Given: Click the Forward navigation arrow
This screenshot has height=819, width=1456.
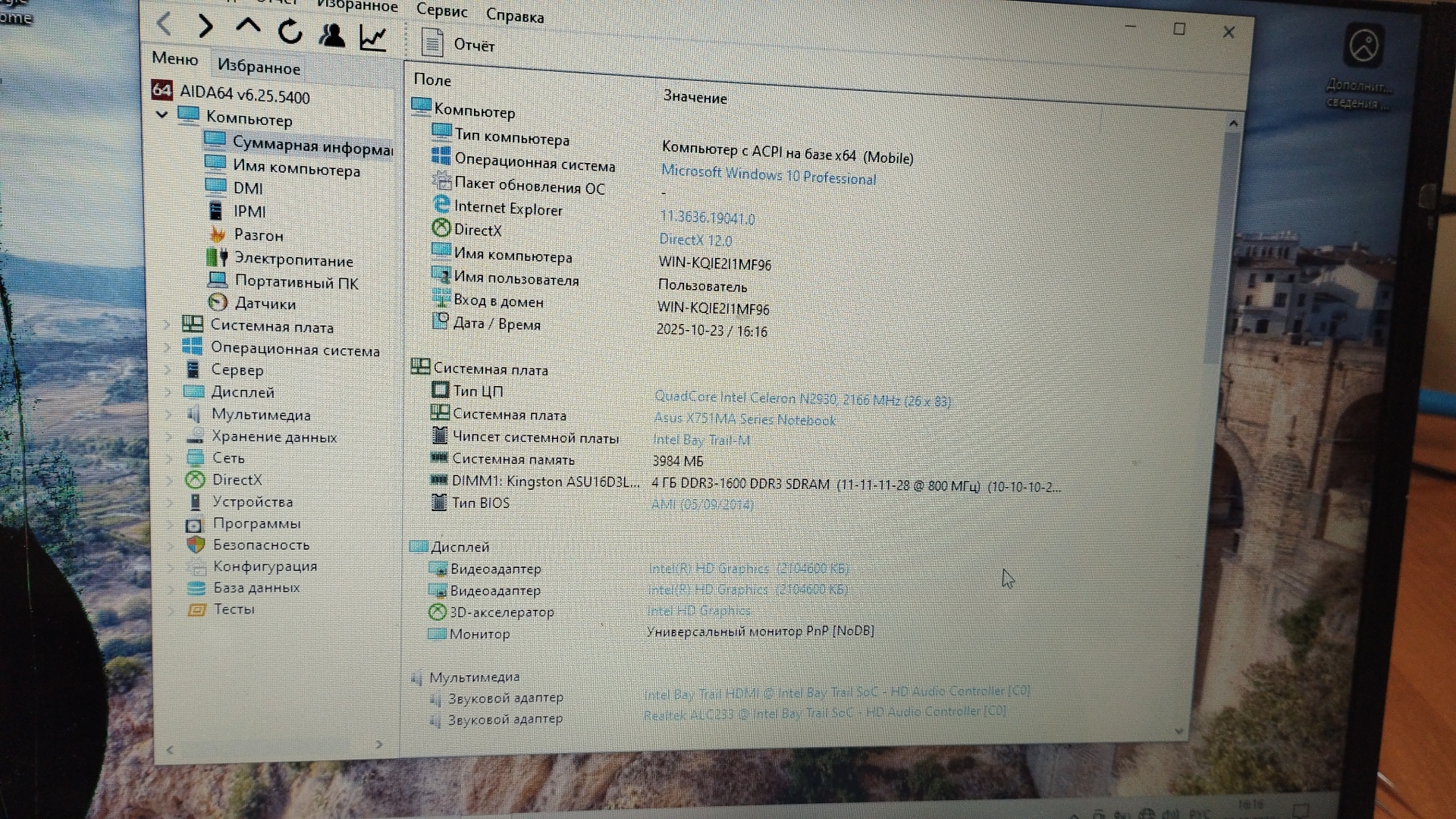Looking at the screenshot, I should tap(205, 27).
